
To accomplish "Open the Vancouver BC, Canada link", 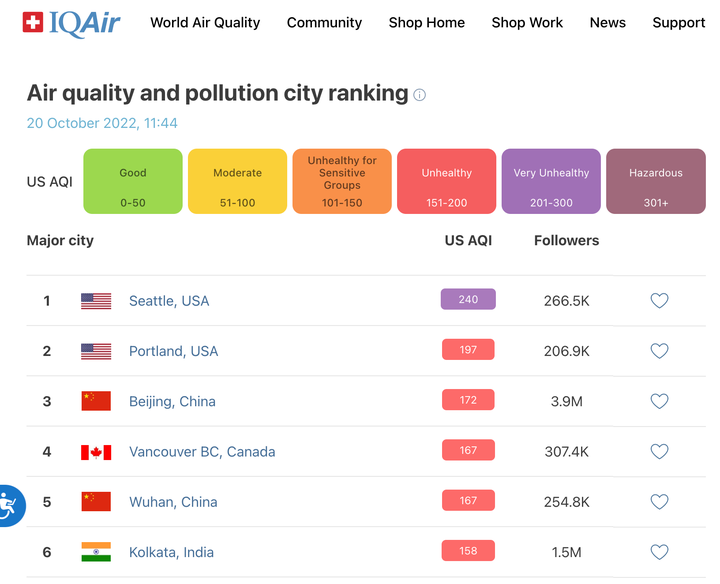I will tap(202, 452).
